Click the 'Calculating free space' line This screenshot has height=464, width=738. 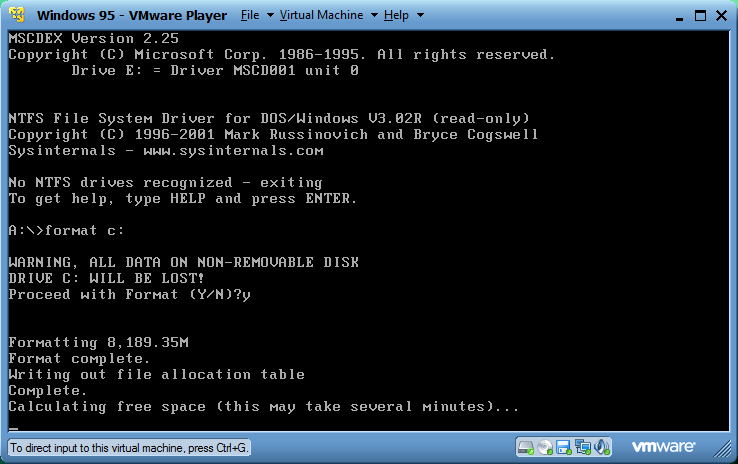tap(264, 407)
